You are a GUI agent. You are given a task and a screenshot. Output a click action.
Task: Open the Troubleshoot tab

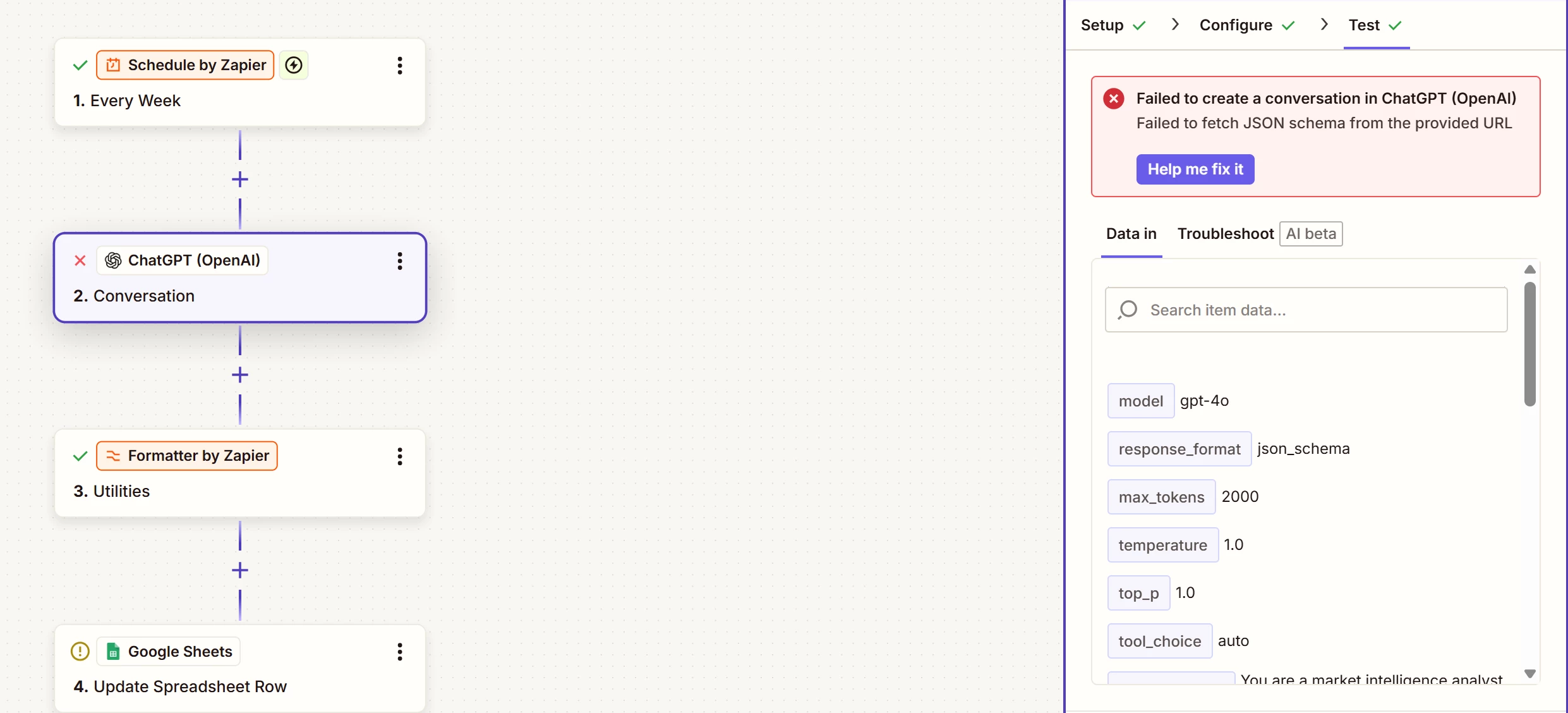point(1226,234)
